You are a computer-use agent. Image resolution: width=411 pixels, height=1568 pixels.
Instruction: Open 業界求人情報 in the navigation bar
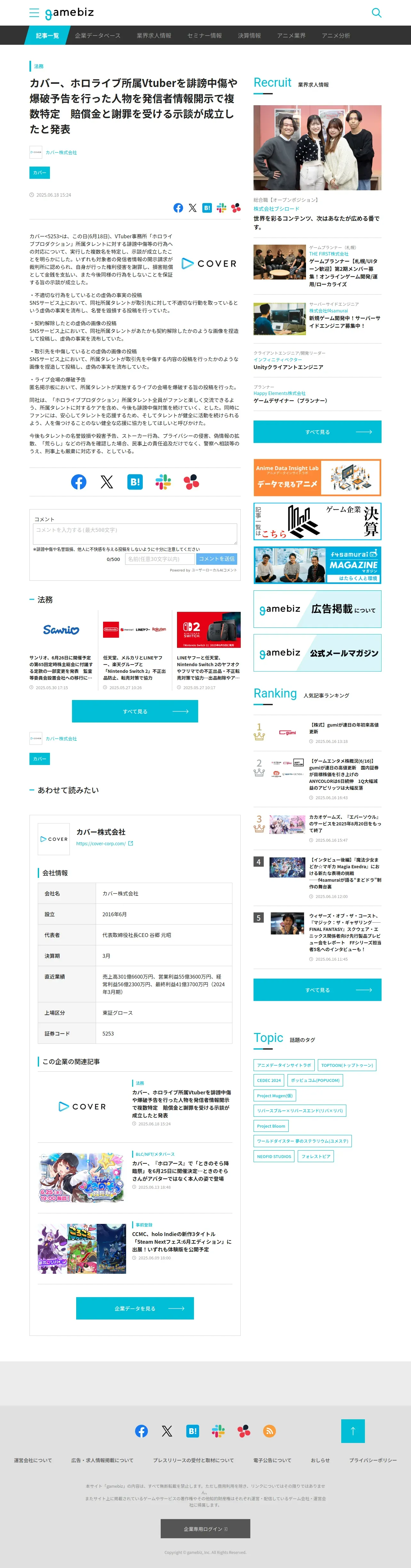tap(154, 35)
